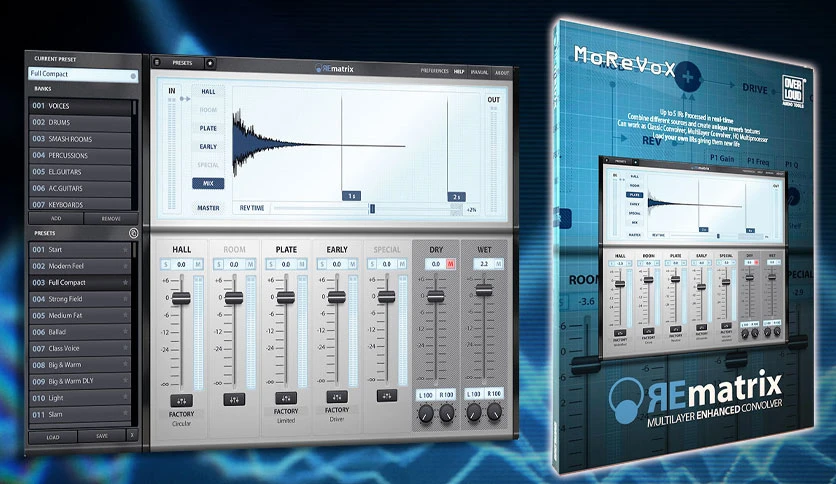Select the 004 Strong Field preset
Screen dimensions: 836x484
coord(80,299)
